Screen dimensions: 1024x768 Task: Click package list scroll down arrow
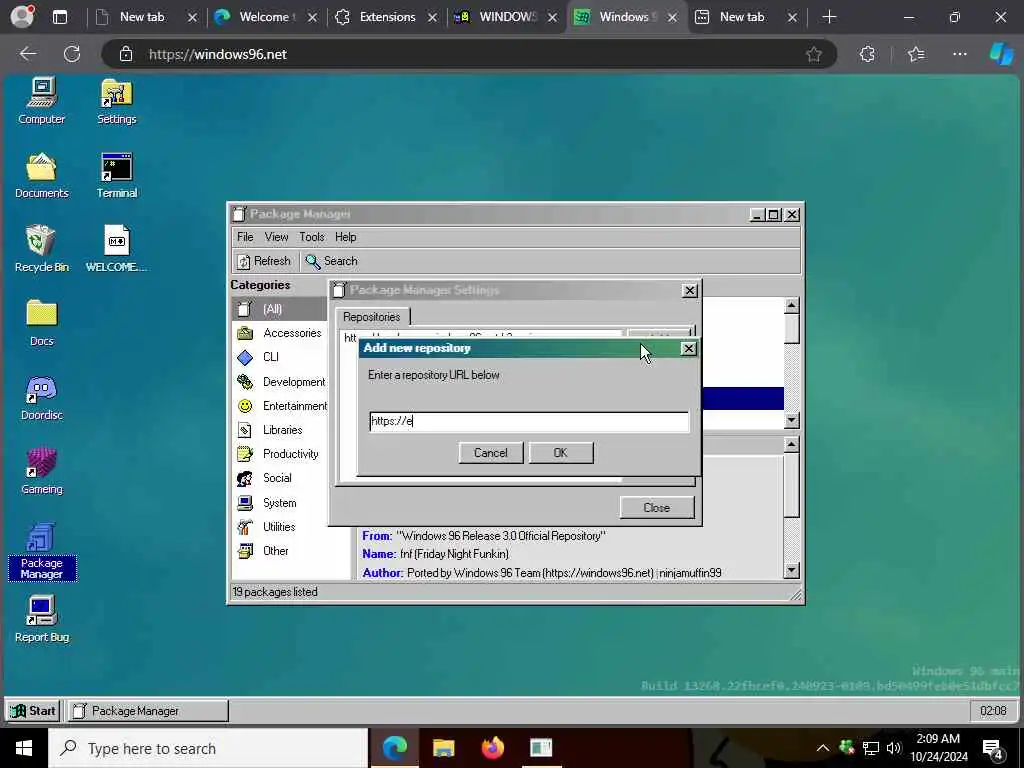click(x=792, y=421)
